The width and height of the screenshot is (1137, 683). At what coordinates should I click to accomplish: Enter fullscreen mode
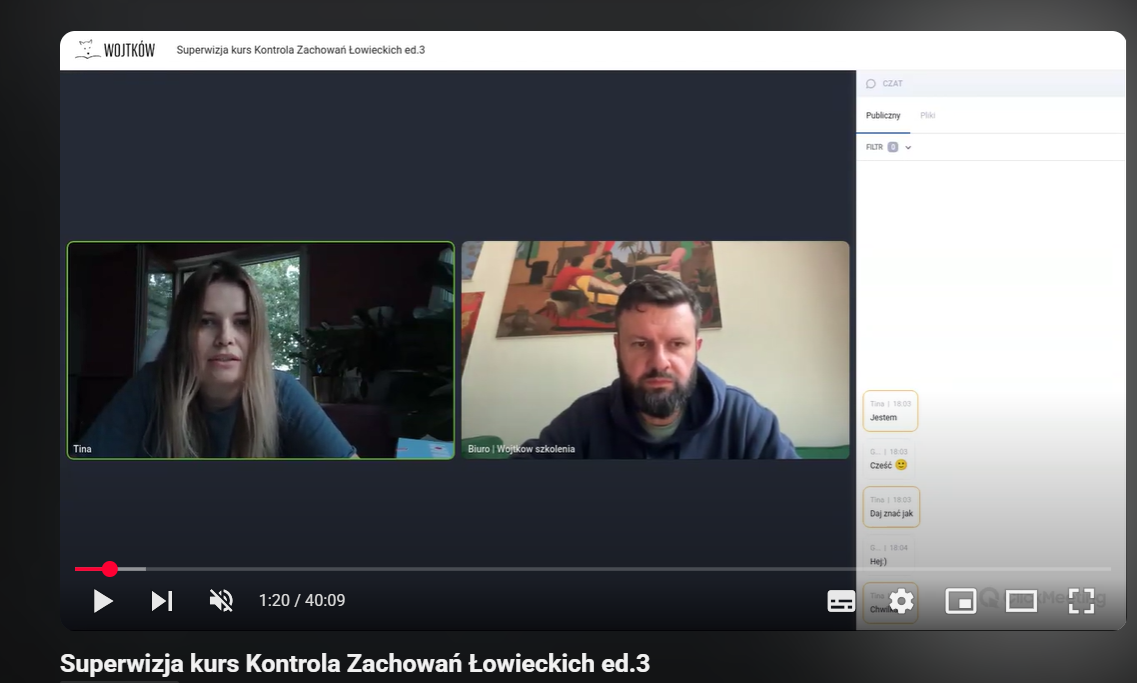point(1081,601)
